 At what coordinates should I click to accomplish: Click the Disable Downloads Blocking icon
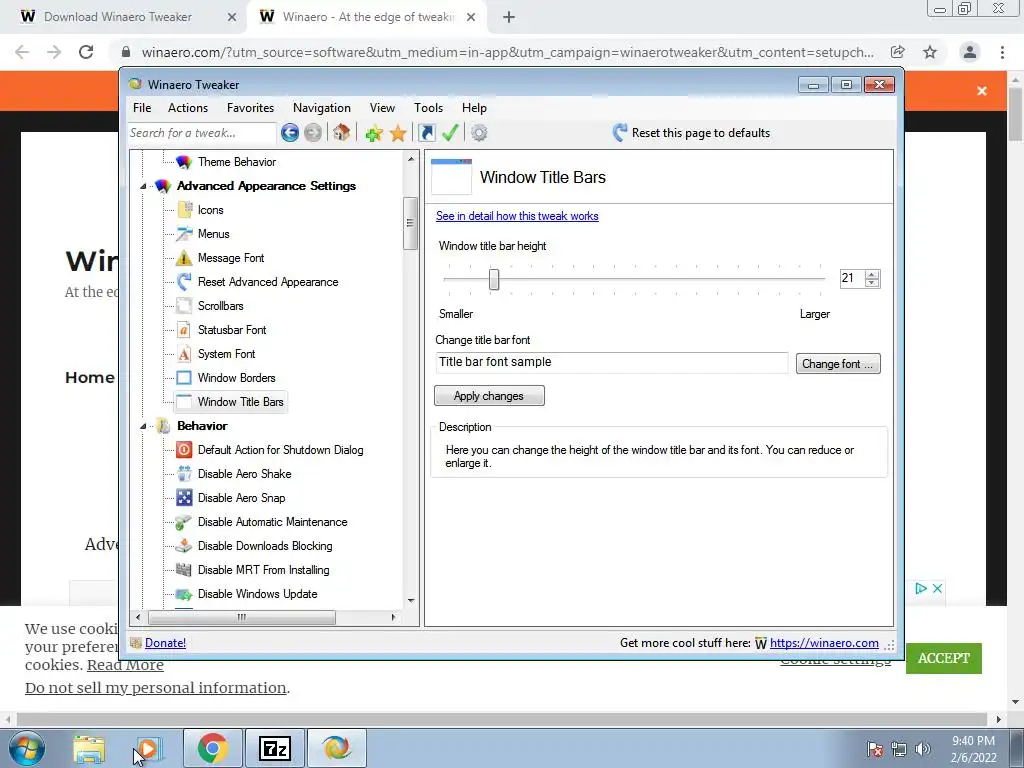185,546
